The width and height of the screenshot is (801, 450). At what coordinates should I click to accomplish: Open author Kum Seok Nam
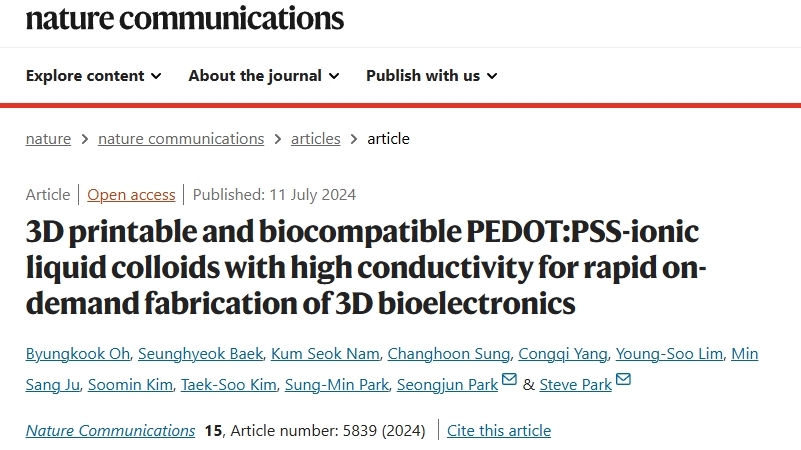(325, 353)
